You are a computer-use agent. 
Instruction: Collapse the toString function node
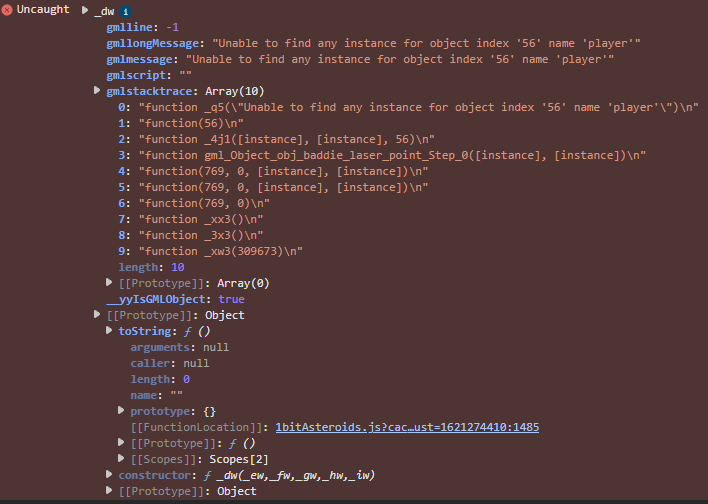click(x=111, y=331)
